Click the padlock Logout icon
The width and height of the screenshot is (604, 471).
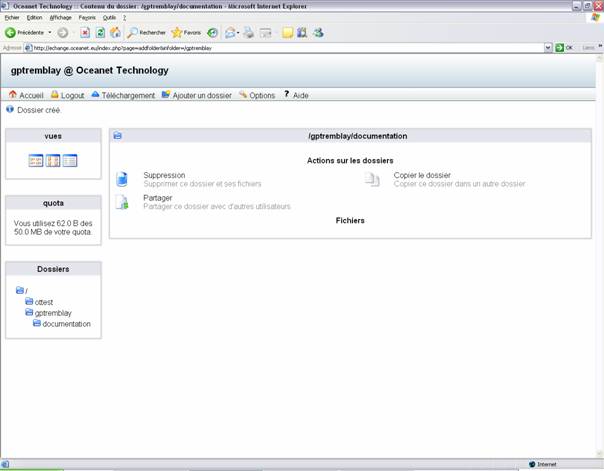(55, 94)
